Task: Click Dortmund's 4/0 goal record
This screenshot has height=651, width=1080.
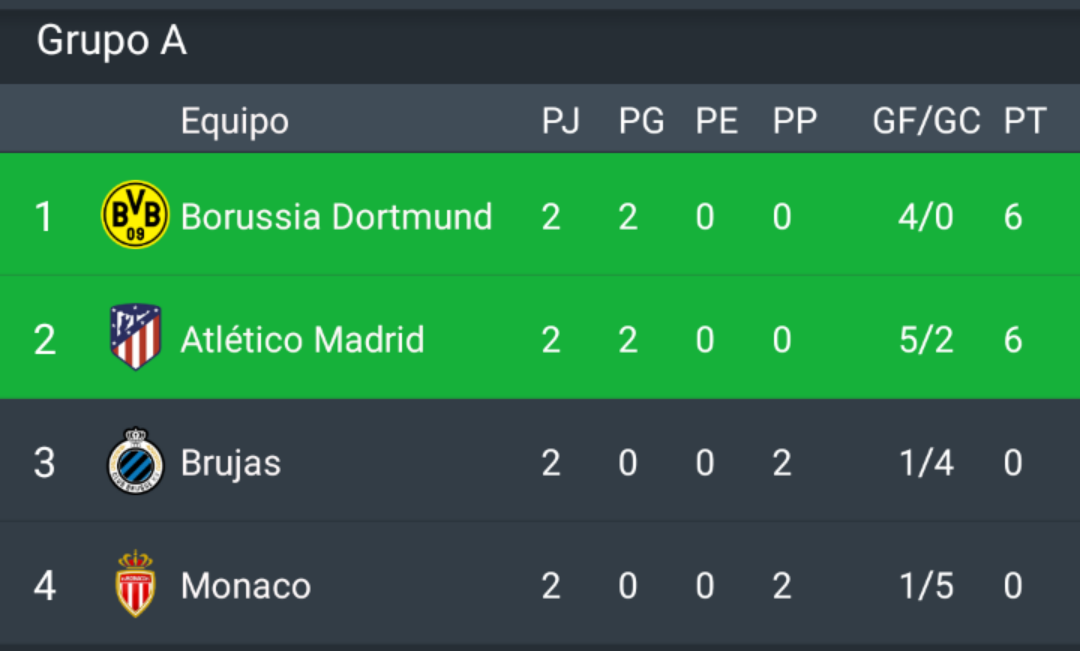Action: tap(926, 217)
